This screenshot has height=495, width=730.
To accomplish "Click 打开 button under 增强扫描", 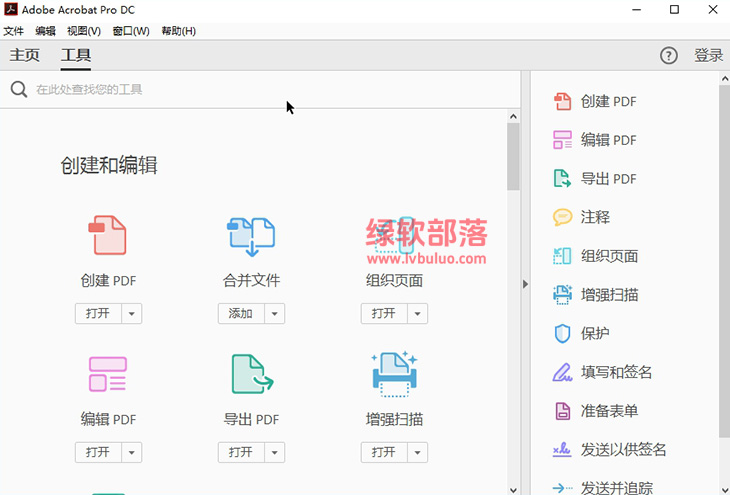I will click(384, 452).
